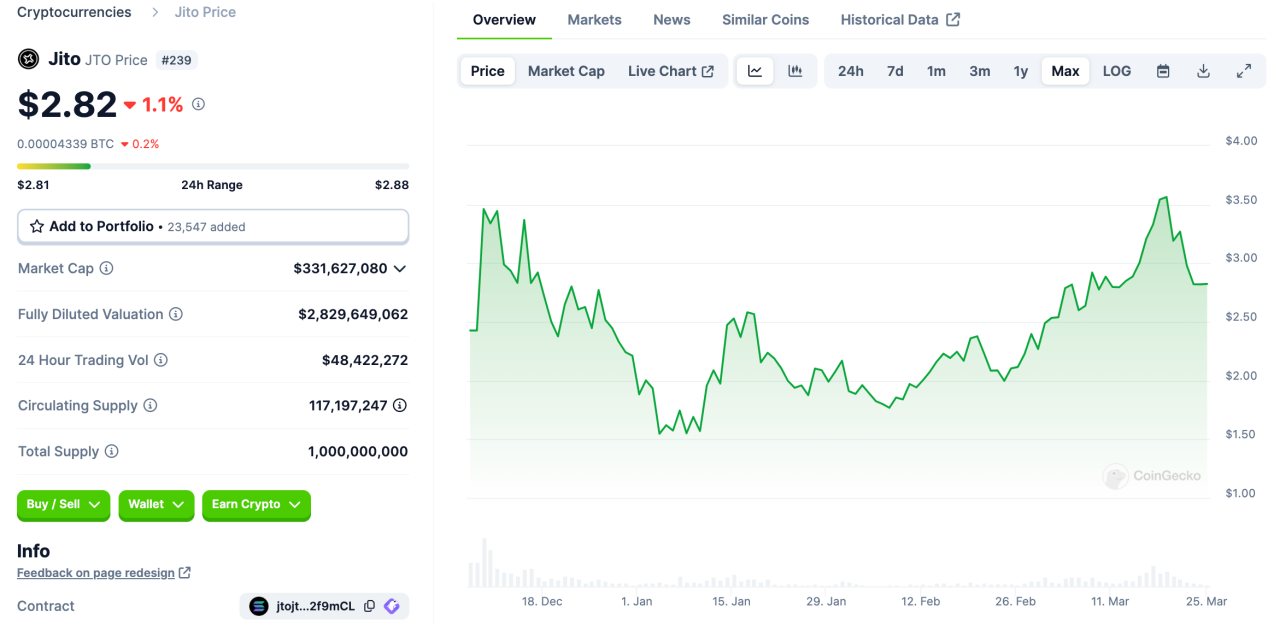Enable LOG scale on the chart
This screenshot has width=1268, height=624.
click(1116, 71)
